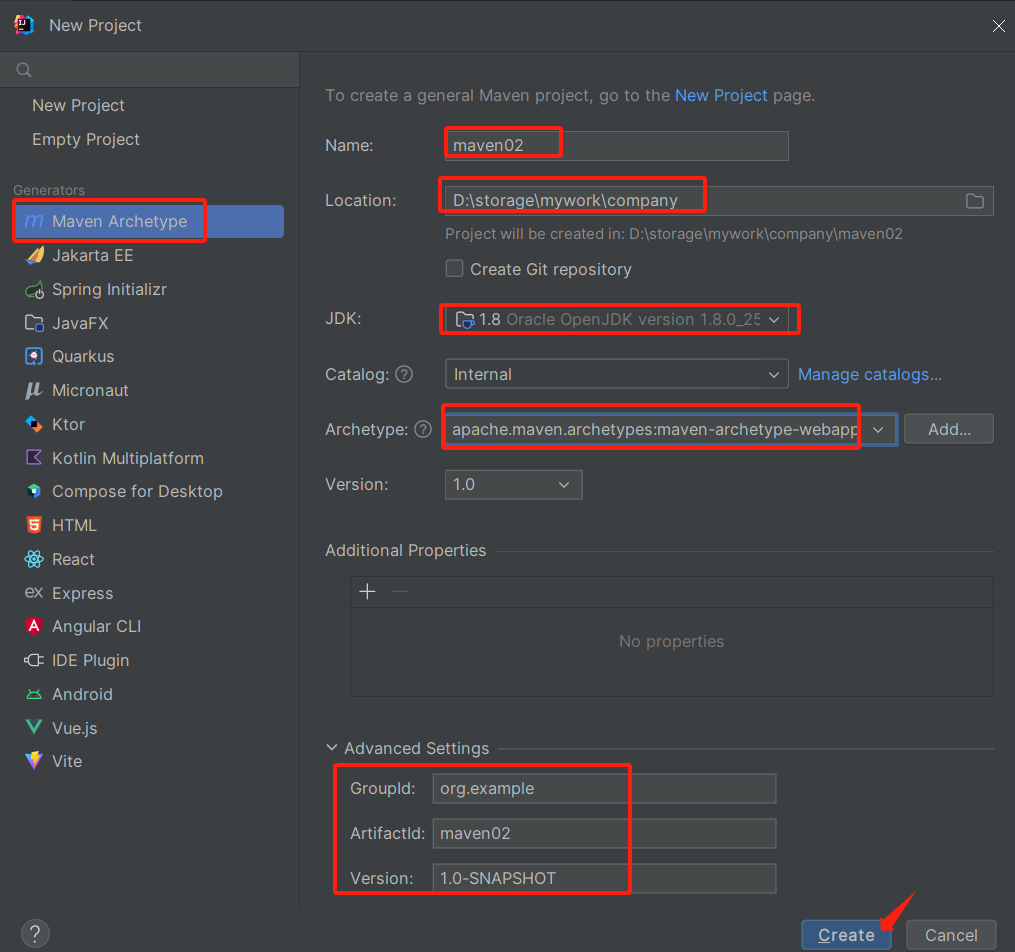Click the search magnifier icon
Screen dimensions: 1015x952
[24, 70]
